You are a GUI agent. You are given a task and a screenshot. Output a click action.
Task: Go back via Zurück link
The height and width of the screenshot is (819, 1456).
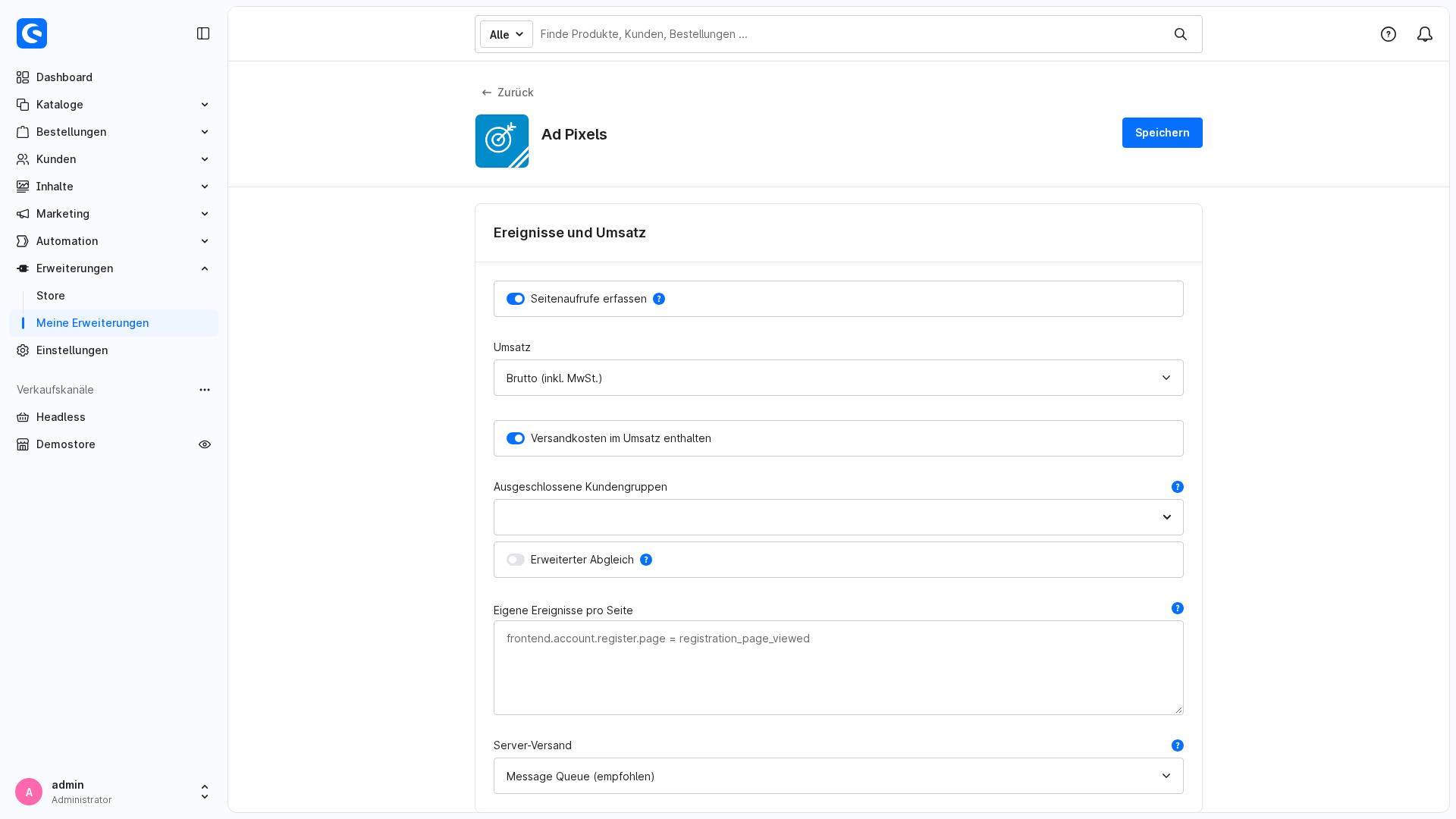[x=507, y=93]
